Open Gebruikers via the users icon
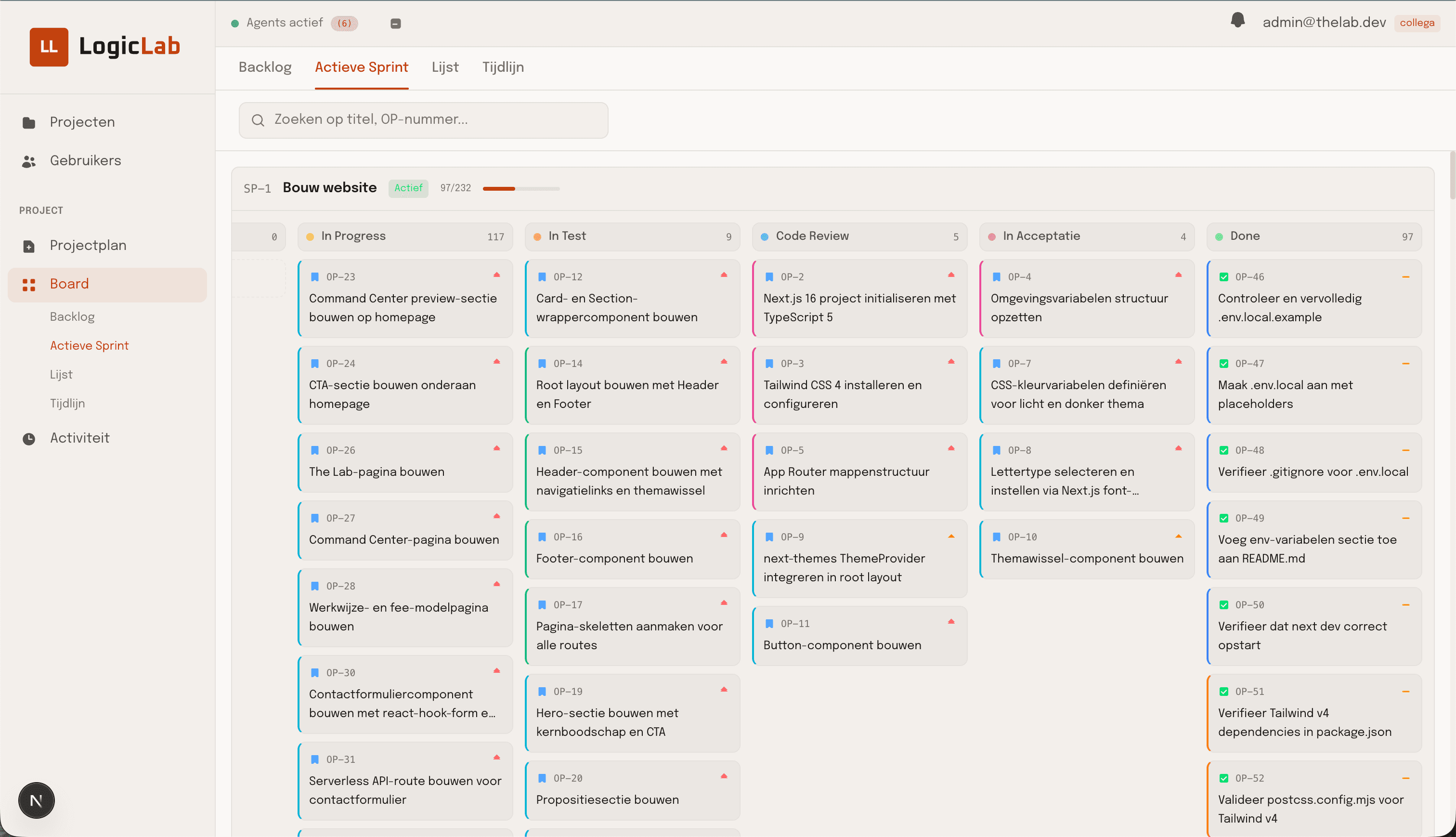 pyautogui.click(x=29, y=161)
